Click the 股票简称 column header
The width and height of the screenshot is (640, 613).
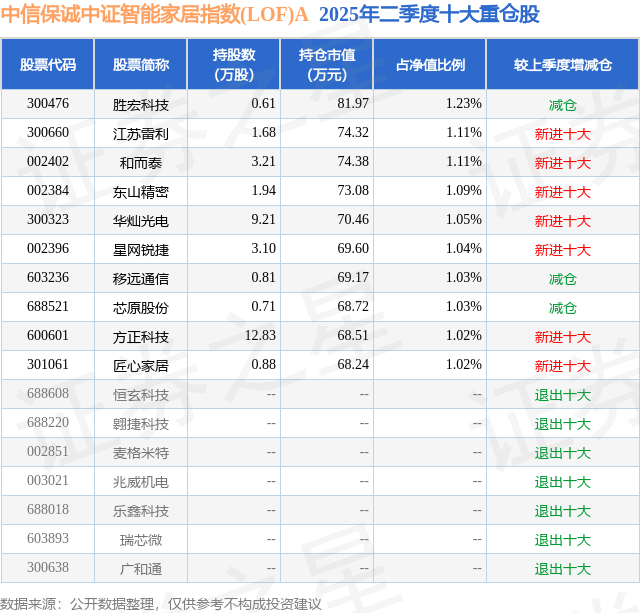(141, 64)
